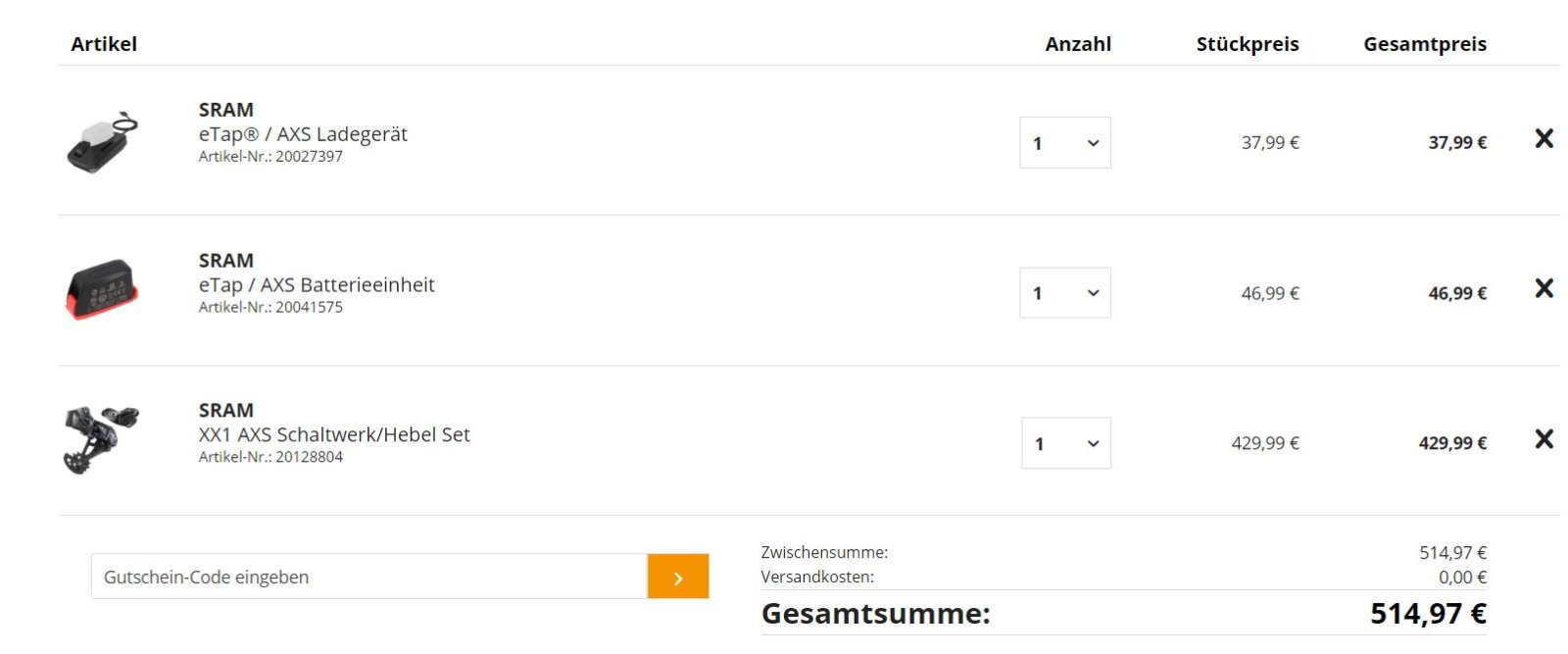The image size is (1568, 654).
Task: Remove the eTap AXS Ladegerät item
Action: point(1543,139)
